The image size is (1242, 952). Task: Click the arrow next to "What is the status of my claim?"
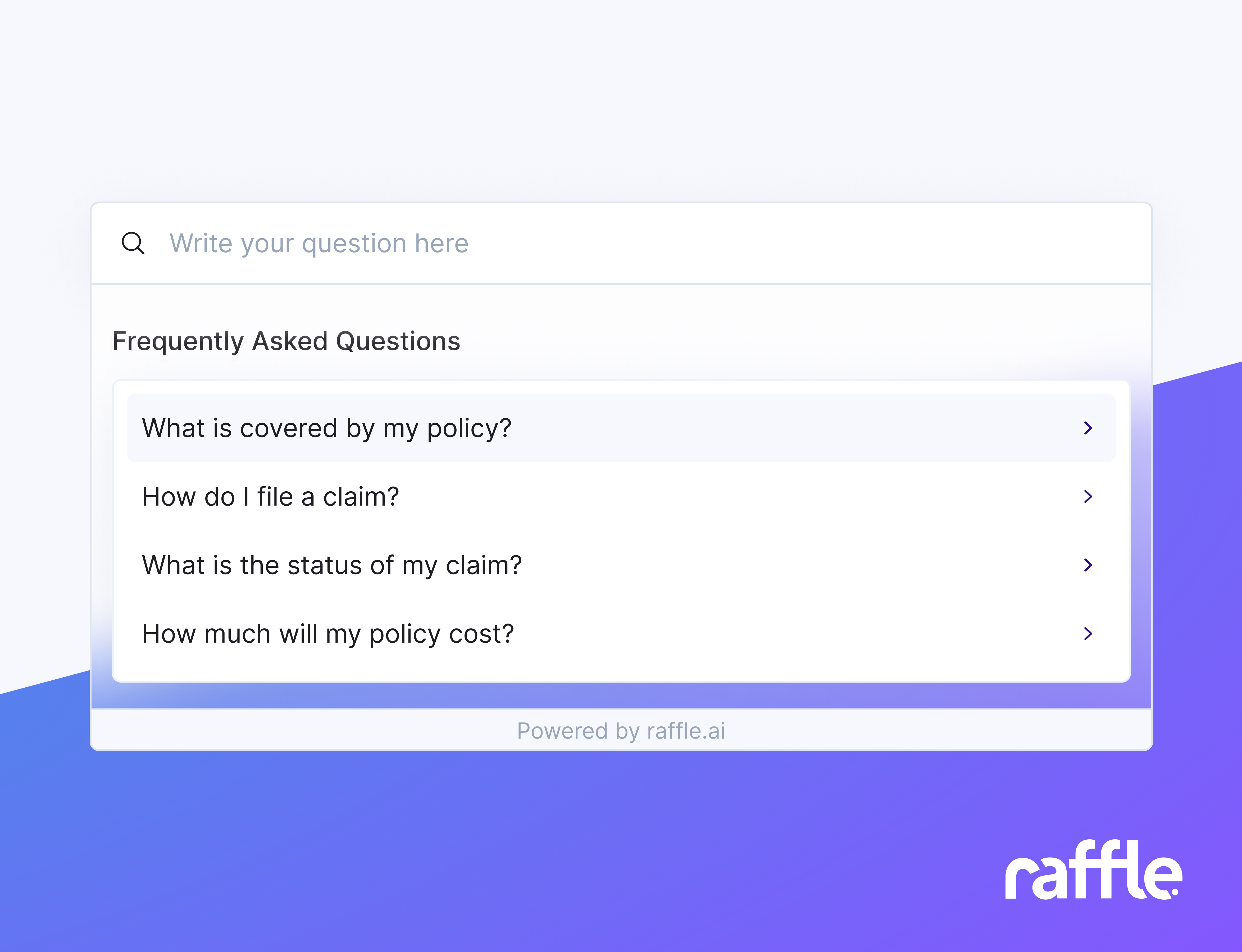[1088, 565]
